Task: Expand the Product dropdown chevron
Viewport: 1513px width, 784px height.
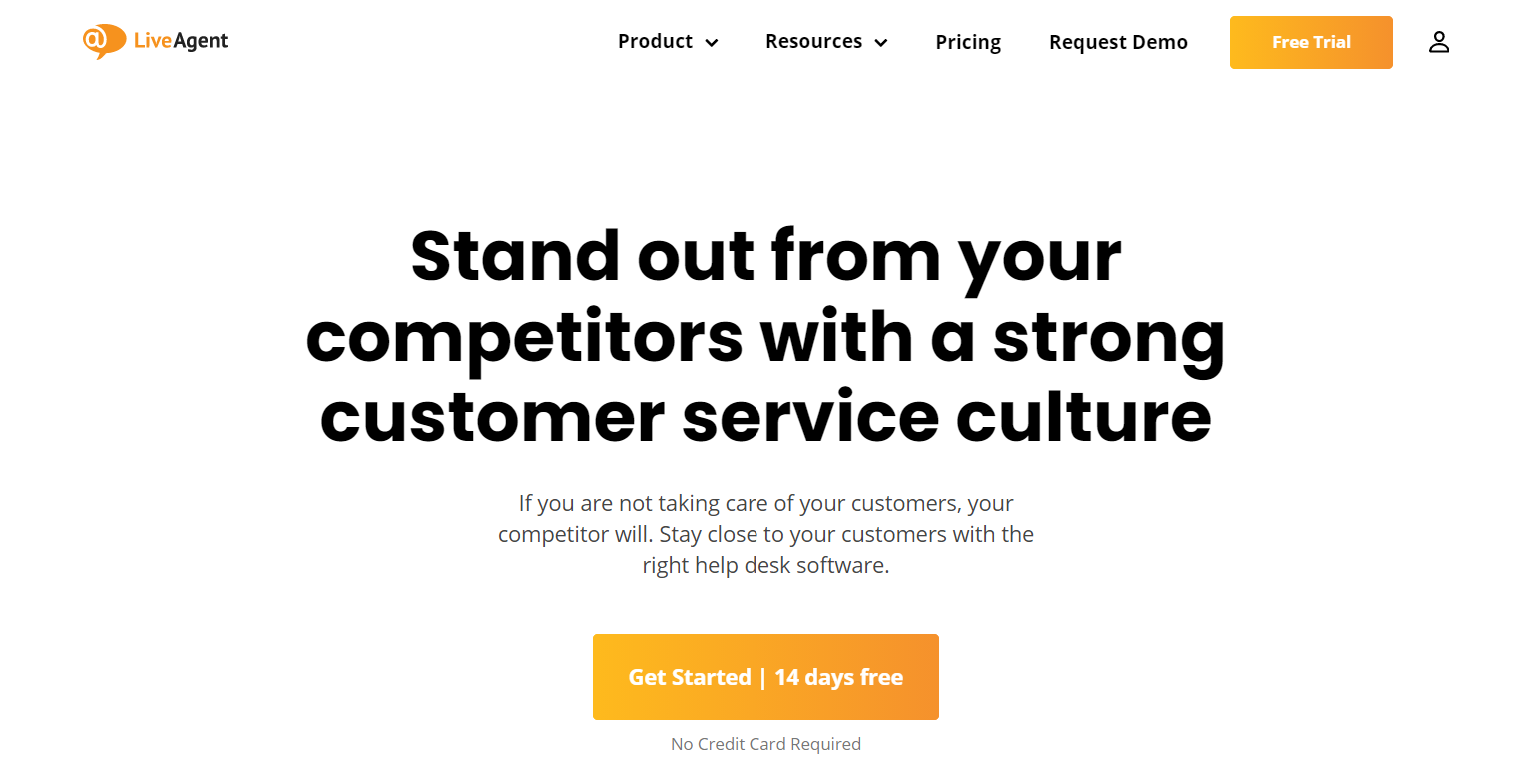Action: 712,43
